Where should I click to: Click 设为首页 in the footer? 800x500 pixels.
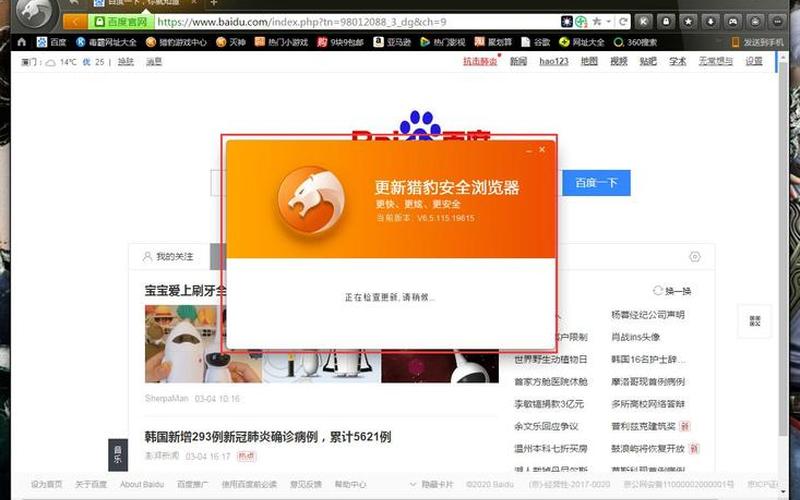[46, 484]
